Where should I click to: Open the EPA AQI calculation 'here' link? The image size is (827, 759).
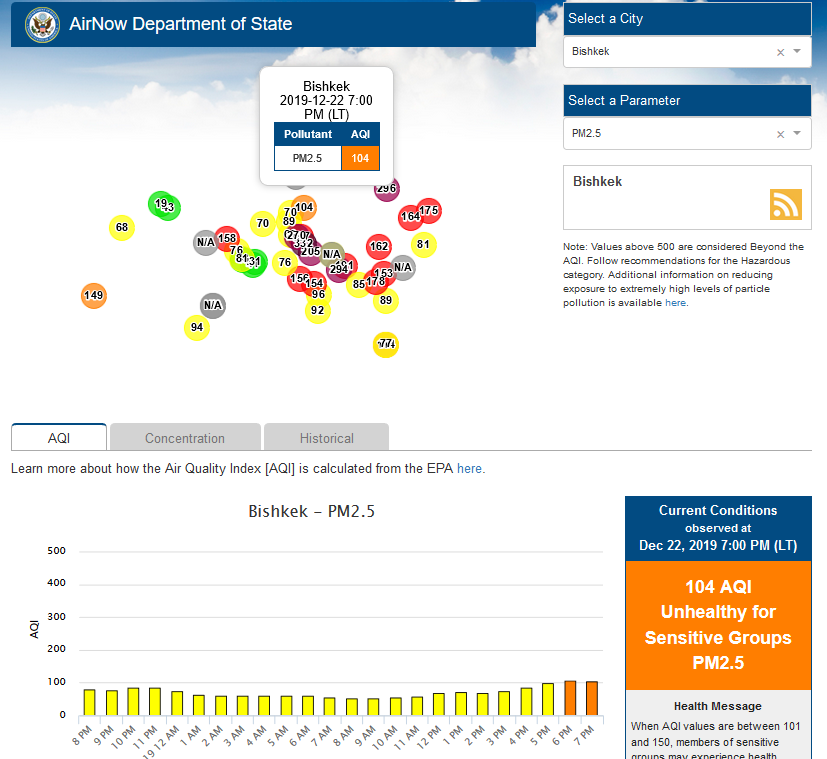pyautogui.click(x=470, y=468)
